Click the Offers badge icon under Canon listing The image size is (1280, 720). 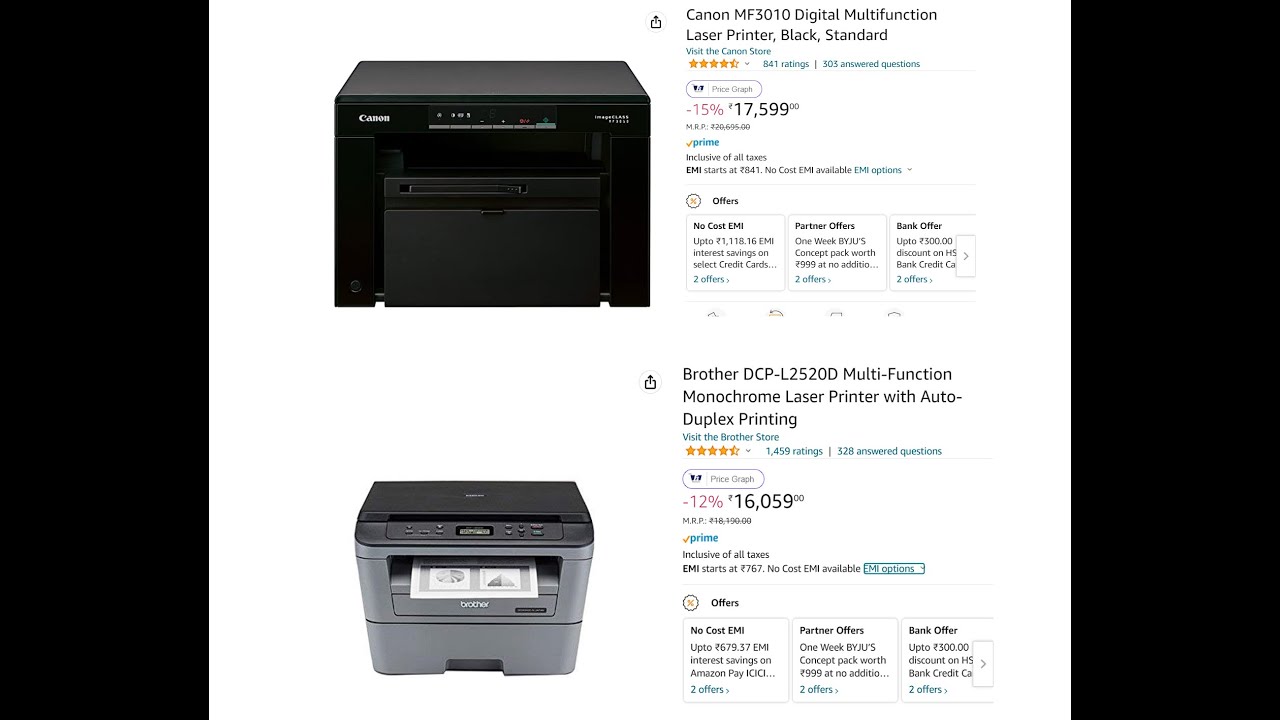[x=693, y=201]
